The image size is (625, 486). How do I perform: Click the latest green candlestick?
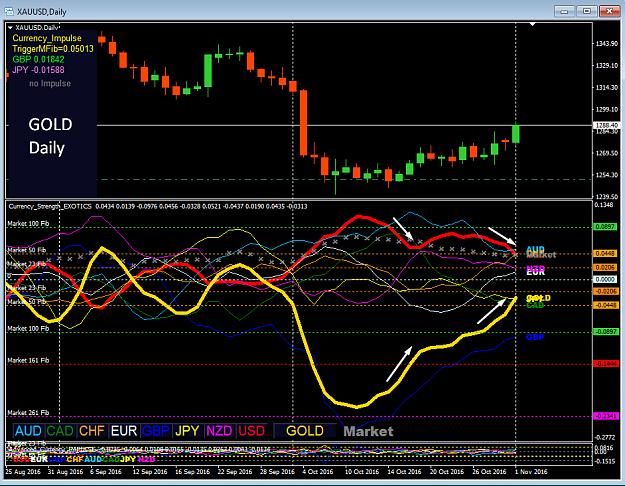click(516, 133)
